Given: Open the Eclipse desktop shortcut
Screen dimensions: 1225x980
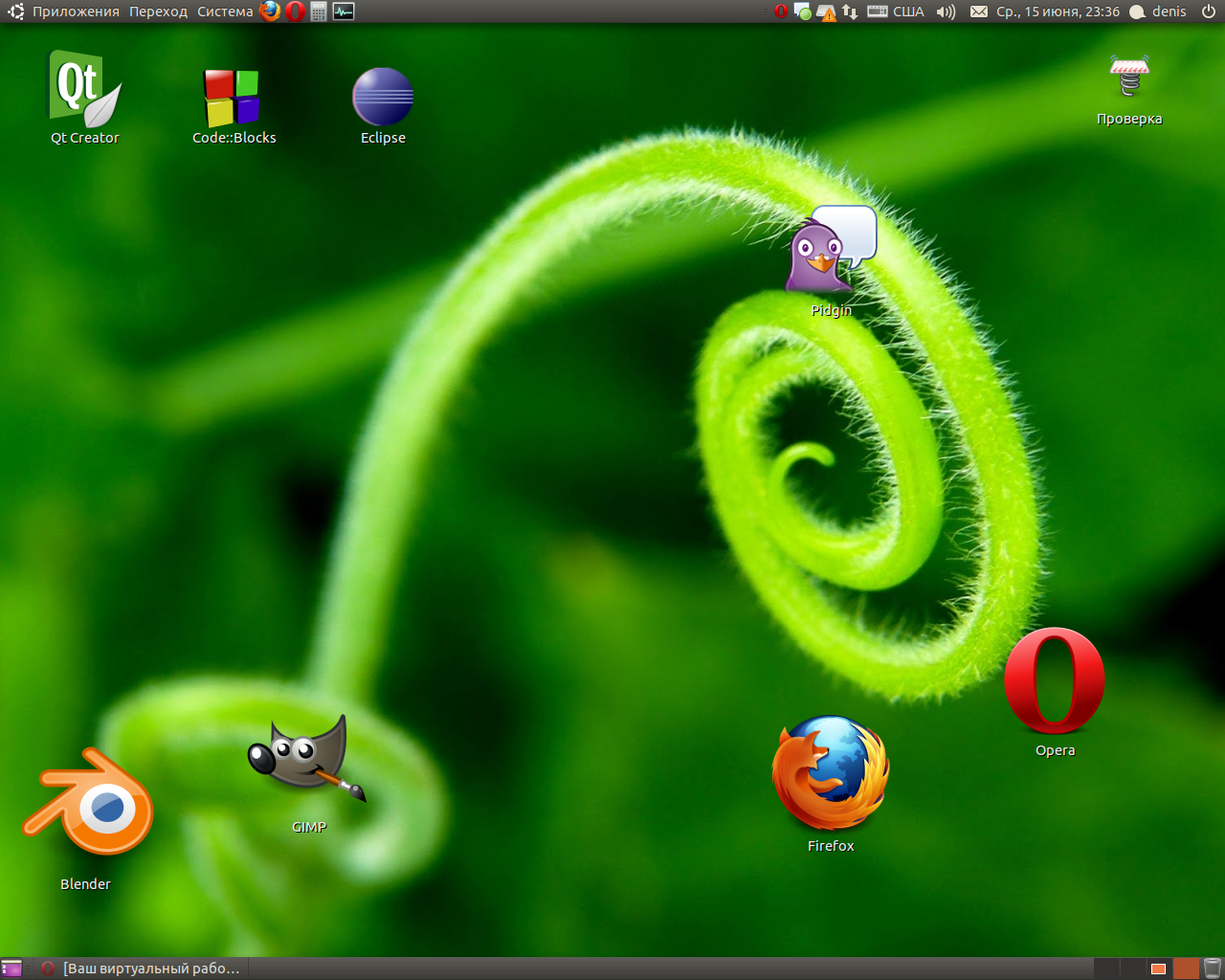Looking at the screenshot, I should (383, 97).
